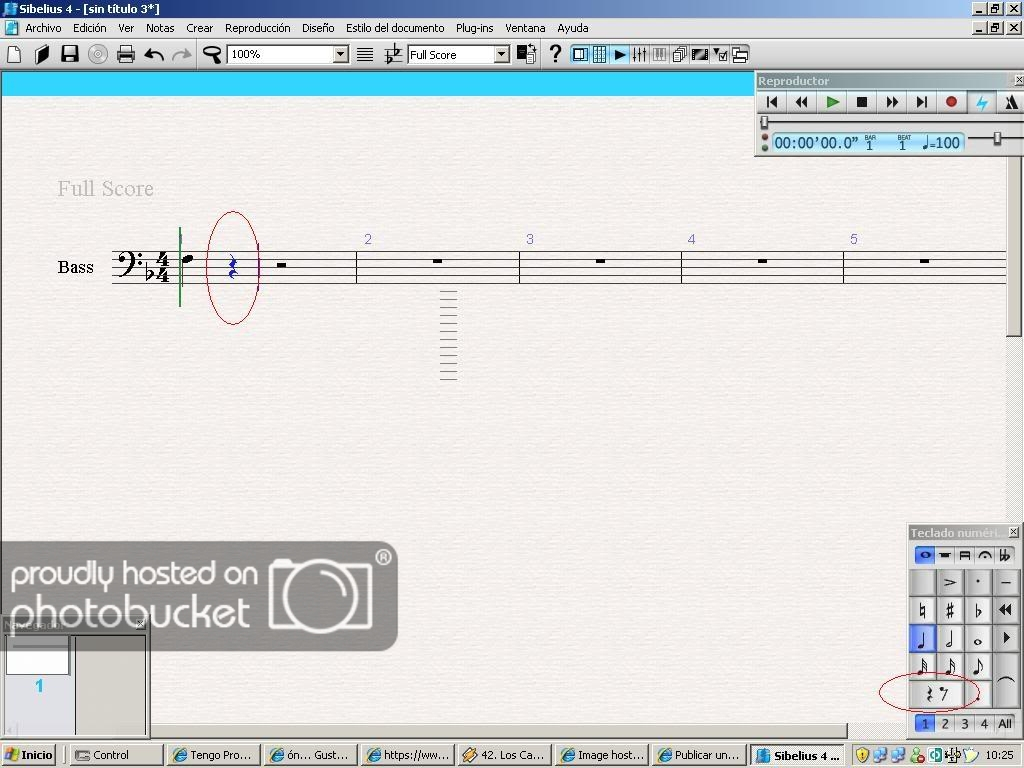Save the score with the floppy disk icon

[x=70, y=54]
